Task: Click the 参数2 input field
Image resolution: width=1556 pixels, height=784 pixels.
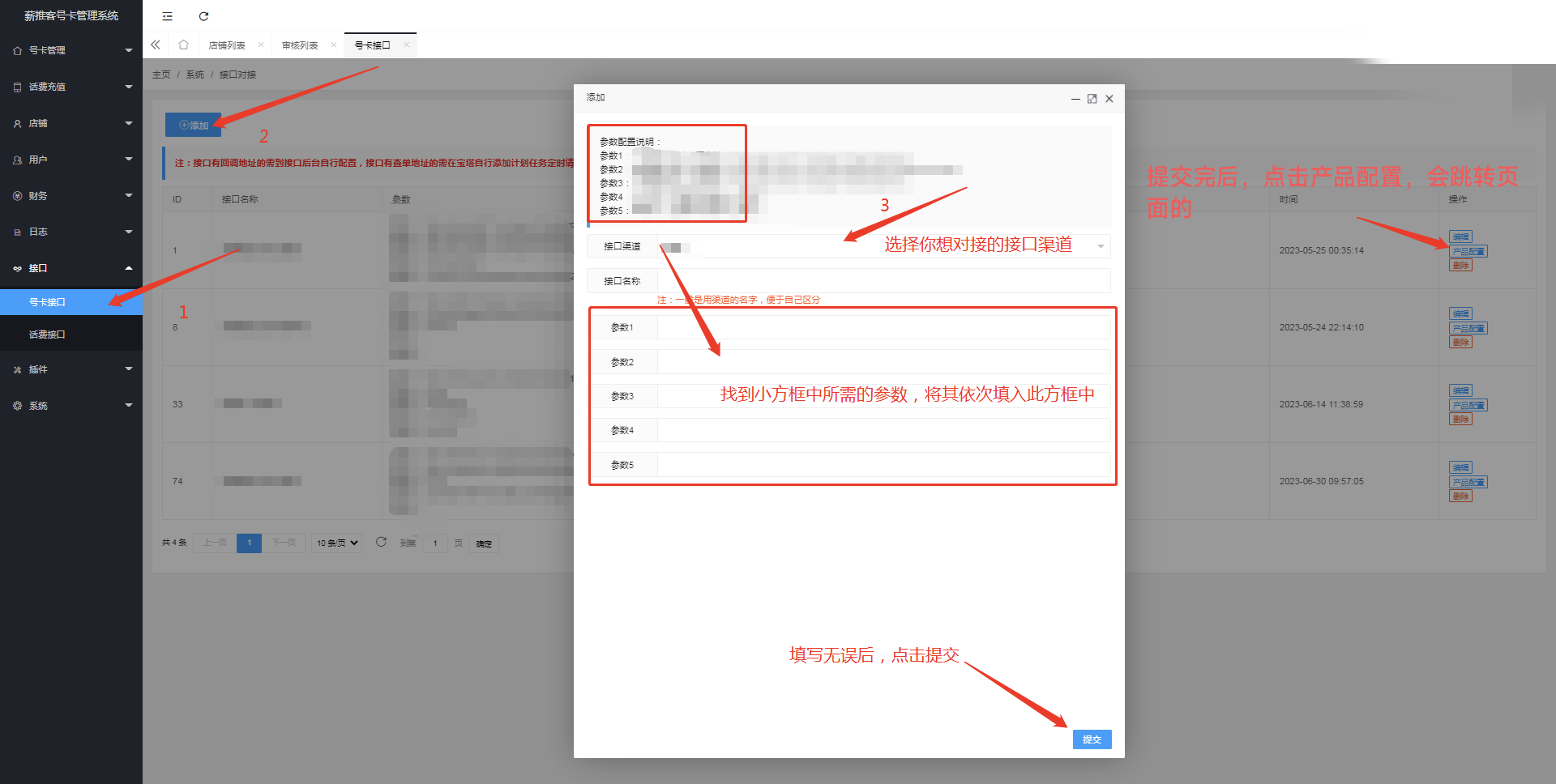Action: point(883,362)
